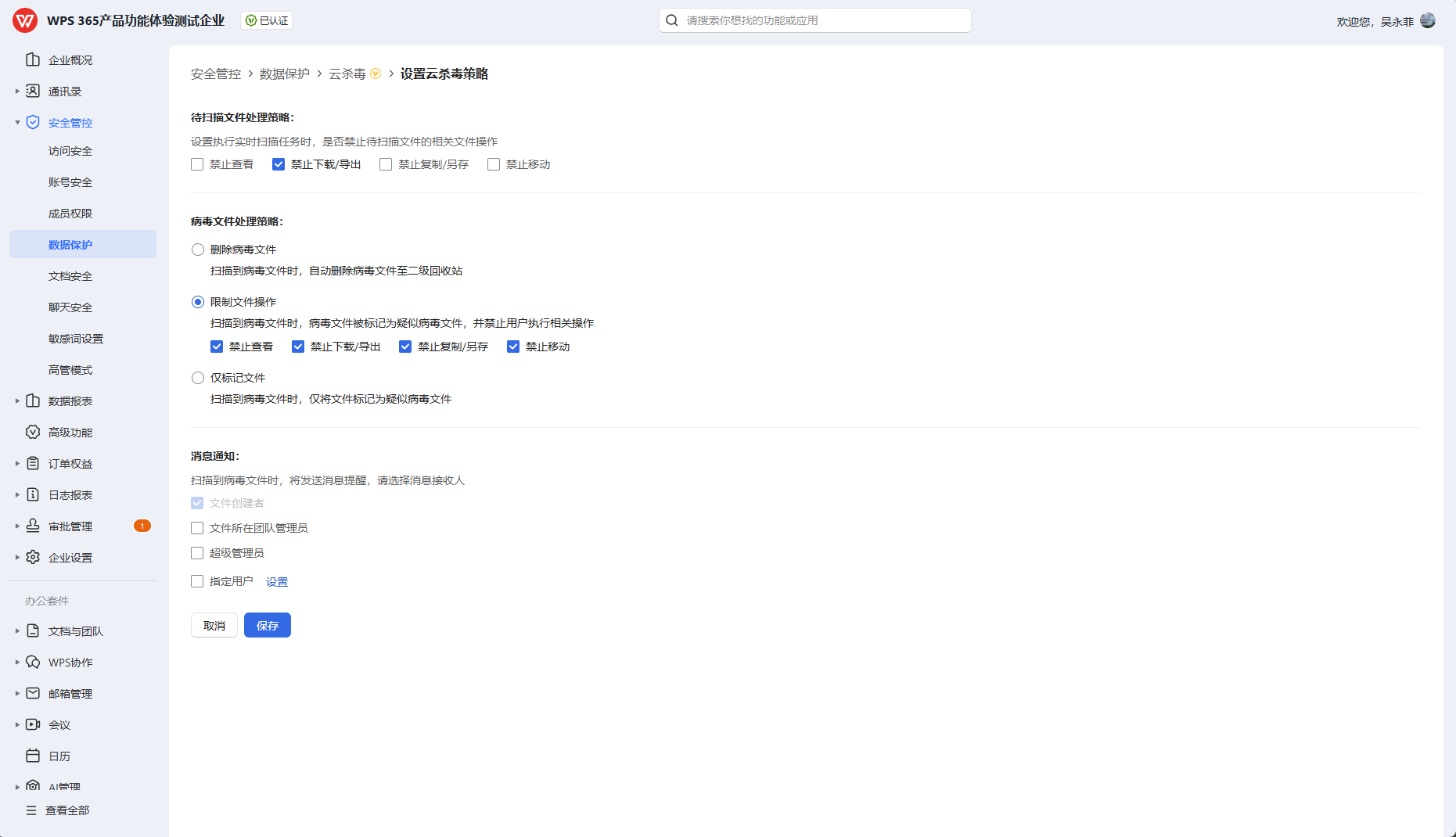
Task: Click the 查看全部 list icon
Action: [31, 811]
